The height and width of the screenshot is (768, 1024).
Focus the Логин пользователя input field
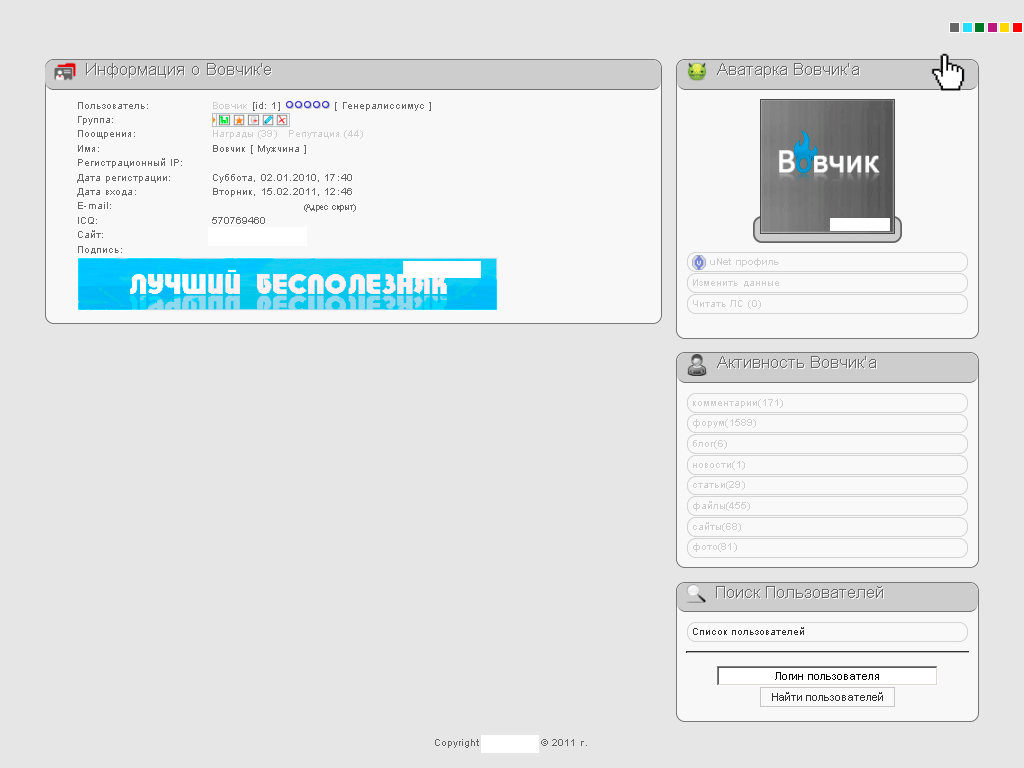827,676
